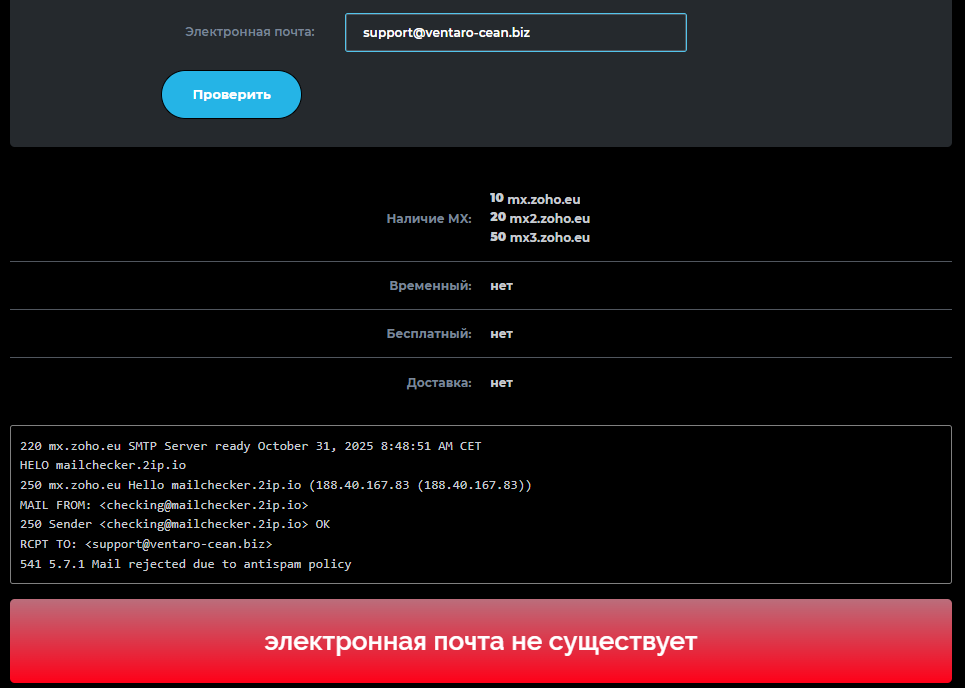Click the нет value beside Временный

pyautogui.click(x=501, y=286)
